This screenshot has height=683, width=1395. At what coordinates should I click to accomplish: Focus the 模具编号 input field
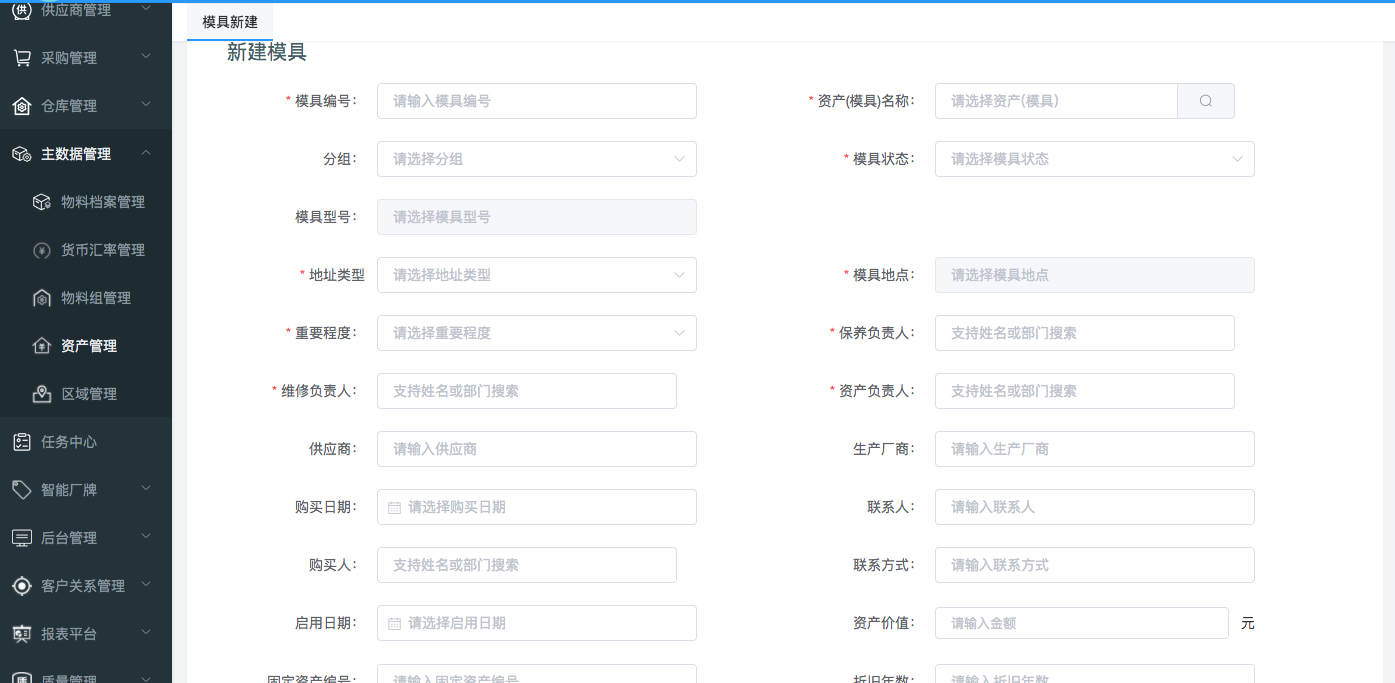[x=536, y=101]
